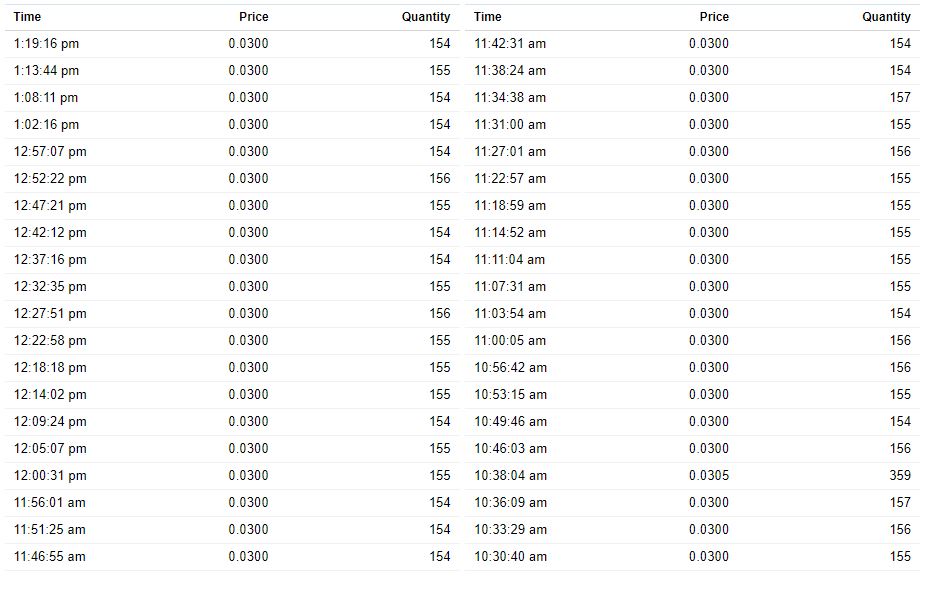Image resolution: width=943 pixels, height=590 pixels.
Task: Click quantity 157 in 10:36:09 am row
Action: pos(900,503)
